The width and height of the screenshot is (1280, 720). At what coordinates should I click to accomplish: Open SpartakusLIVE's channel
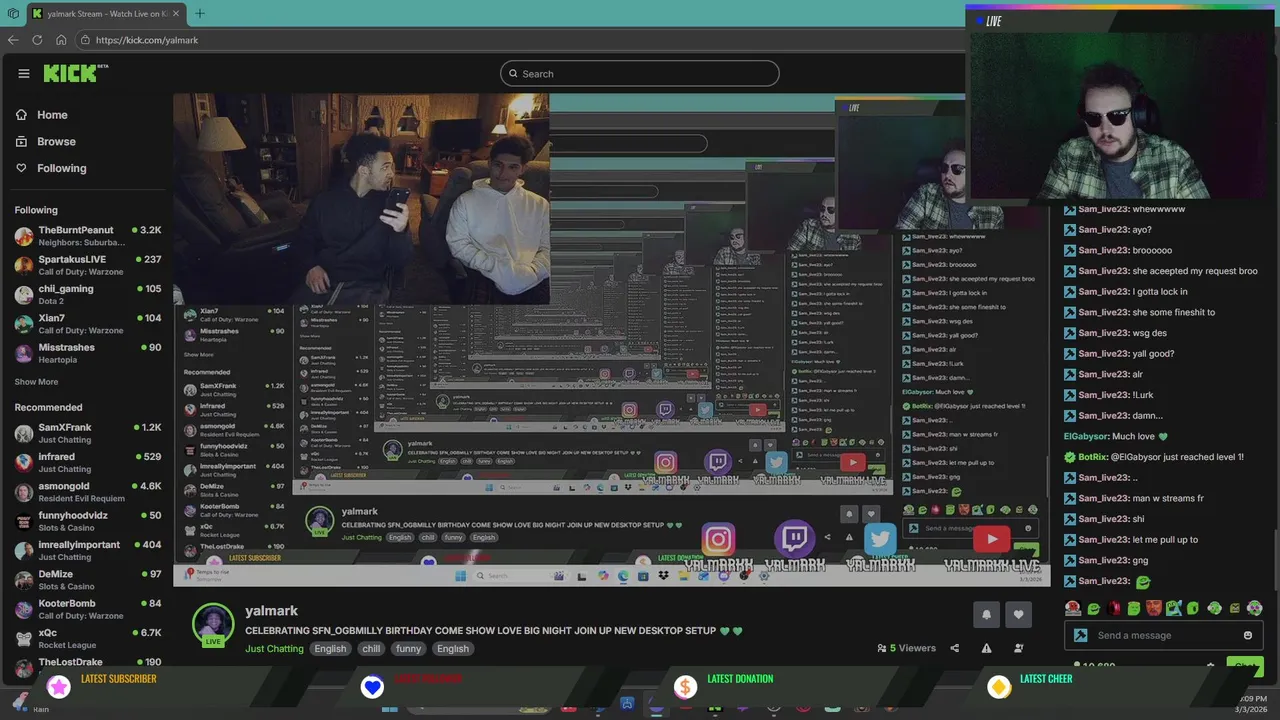click(87, 265)
